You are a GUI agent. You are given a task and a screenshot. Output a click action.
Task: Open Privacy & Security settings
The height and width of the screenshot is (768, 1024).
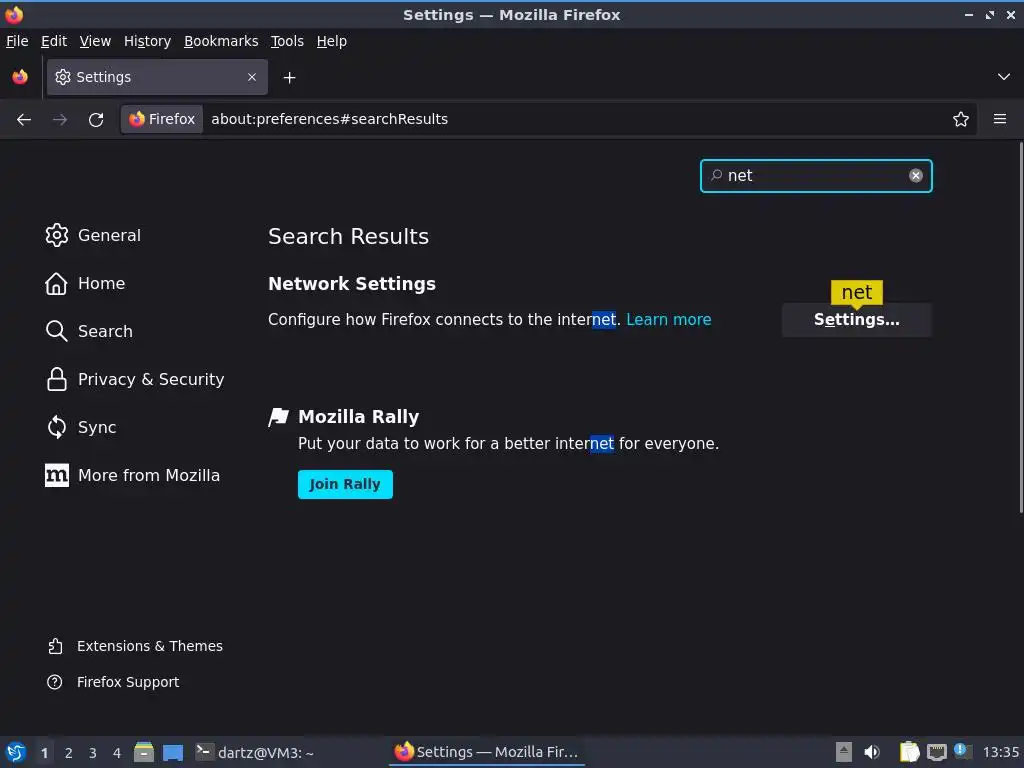[x=135, y=379]
